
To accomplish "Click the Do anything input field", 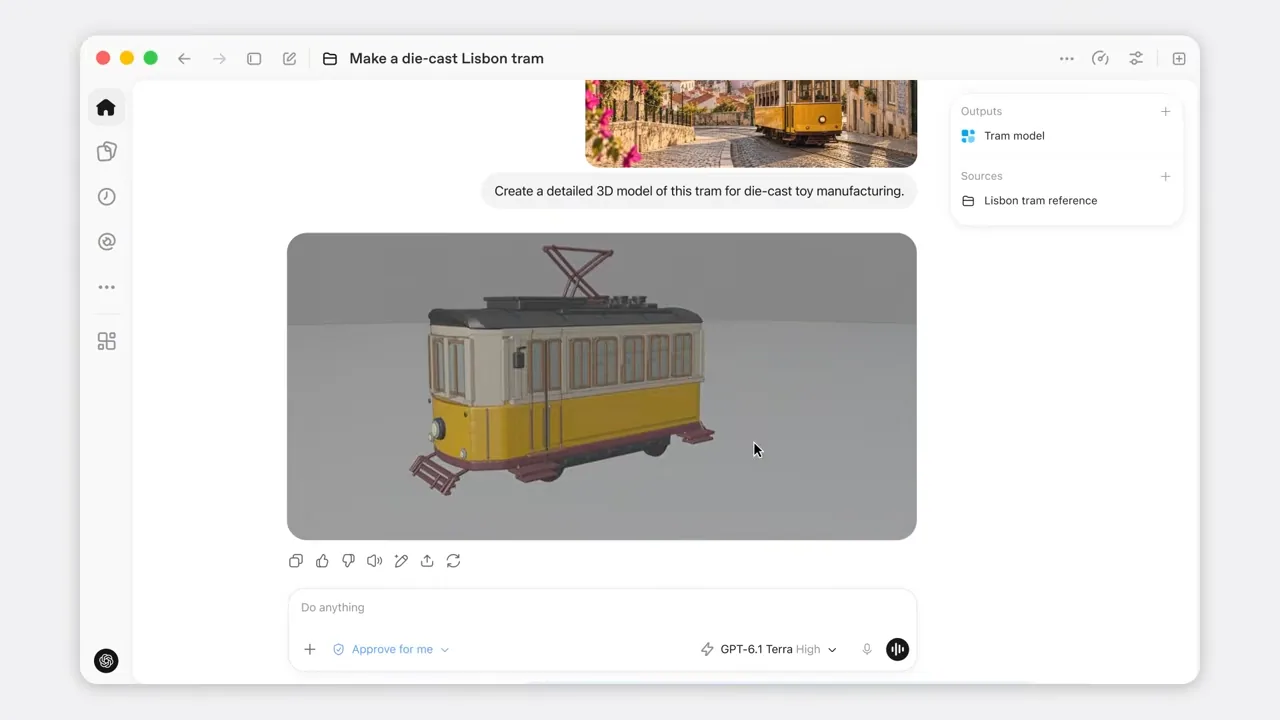I will click(x=602, y=607).
